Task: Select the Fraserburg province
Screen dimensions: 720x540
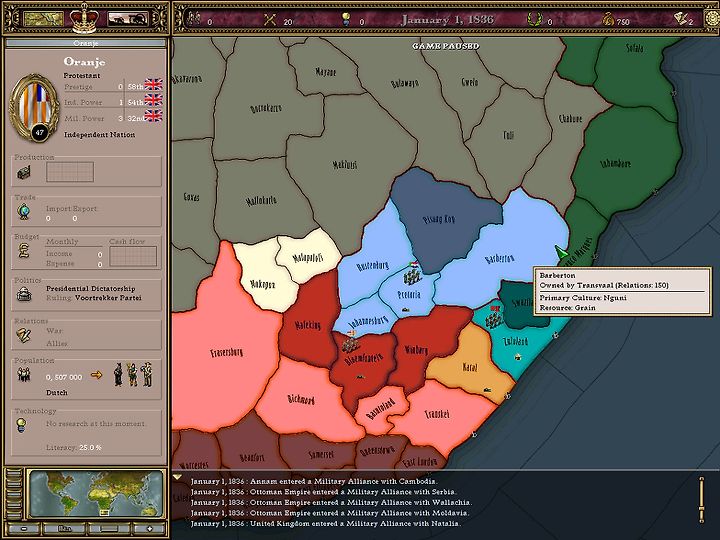Action: [x=227, y=353]
